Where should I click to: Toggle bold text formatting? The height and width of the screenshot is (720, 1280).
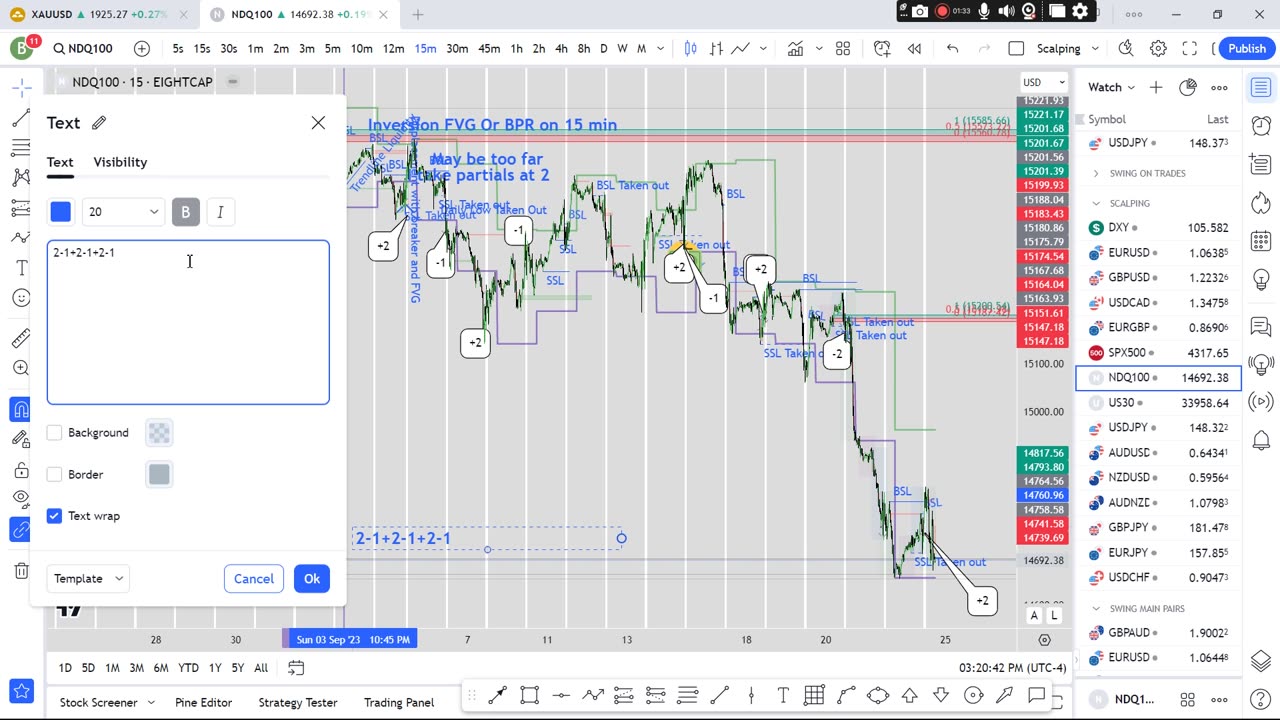click(185, 211)
